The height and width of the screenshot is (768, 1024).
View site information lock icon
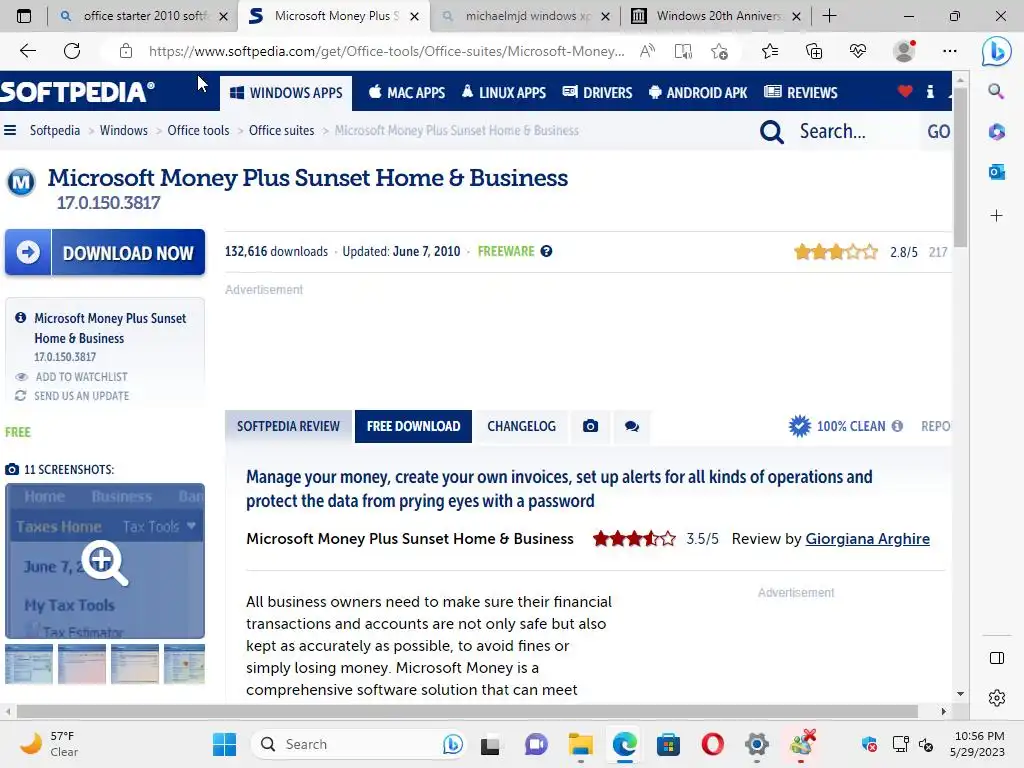(126, 51)
